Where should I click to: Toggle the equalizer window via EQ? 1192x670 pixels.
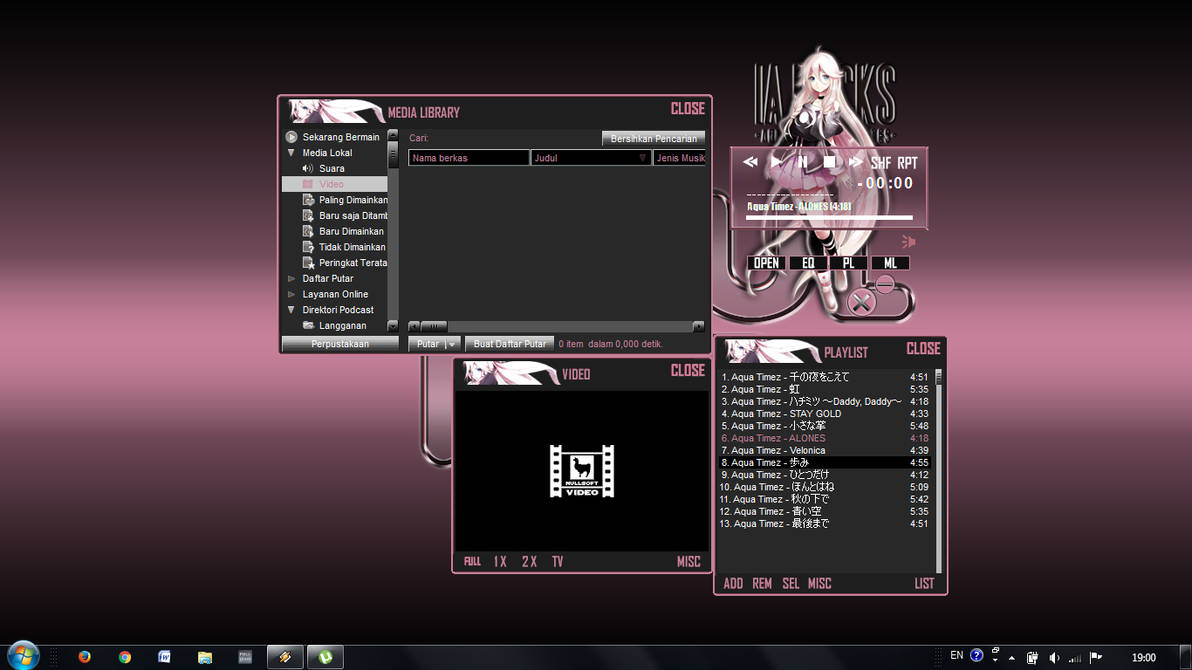(808, 263)
